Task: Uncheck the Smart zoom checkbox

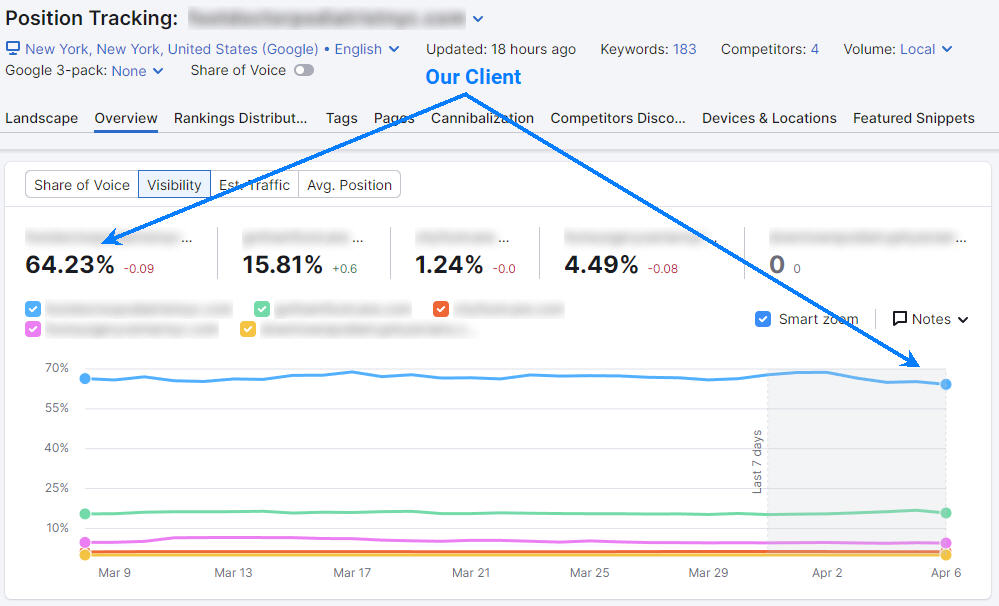Action: tap(763, 319)
